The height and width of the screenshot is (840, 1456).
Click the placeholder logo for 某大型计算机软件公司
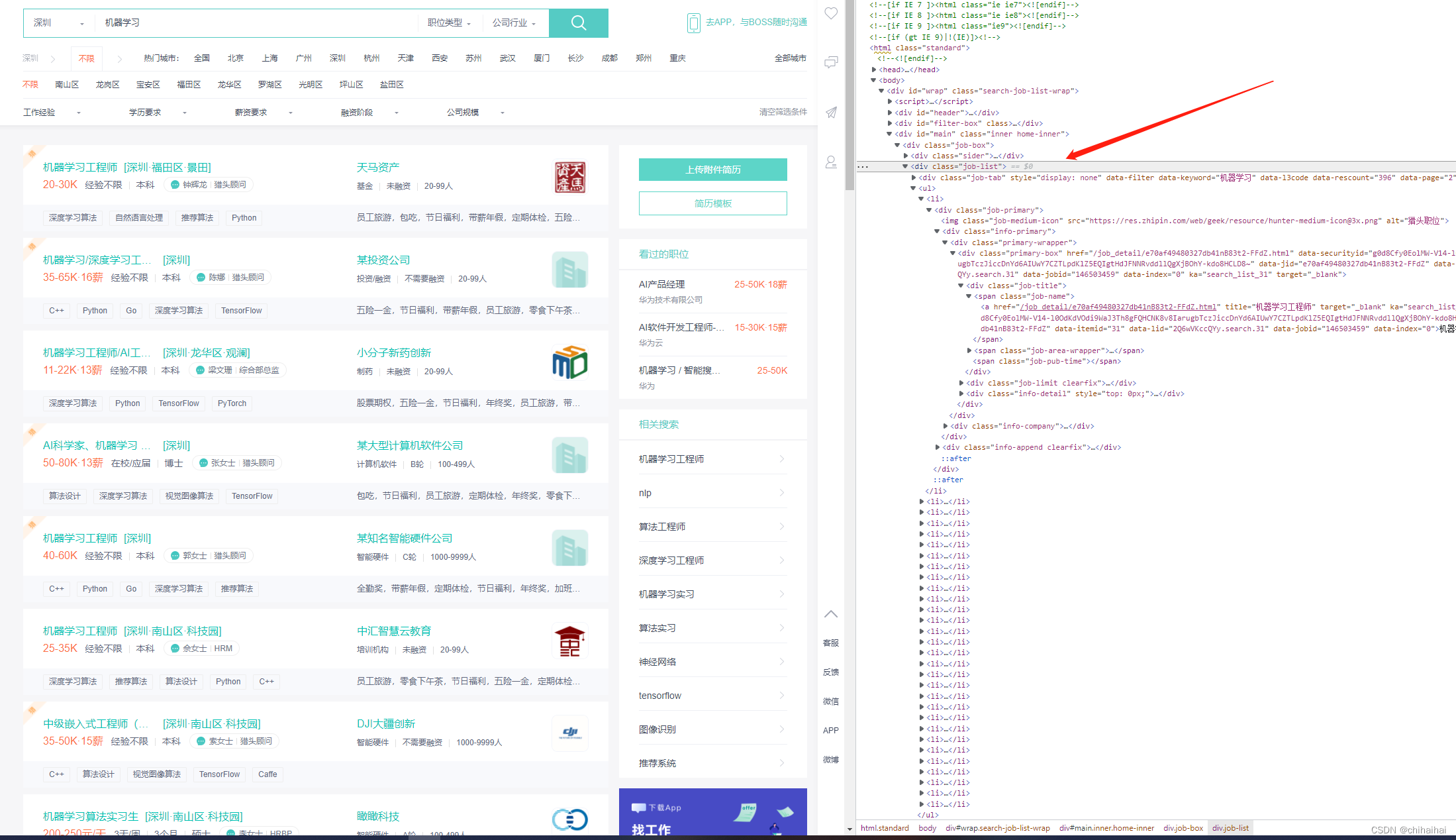(569, 455)
